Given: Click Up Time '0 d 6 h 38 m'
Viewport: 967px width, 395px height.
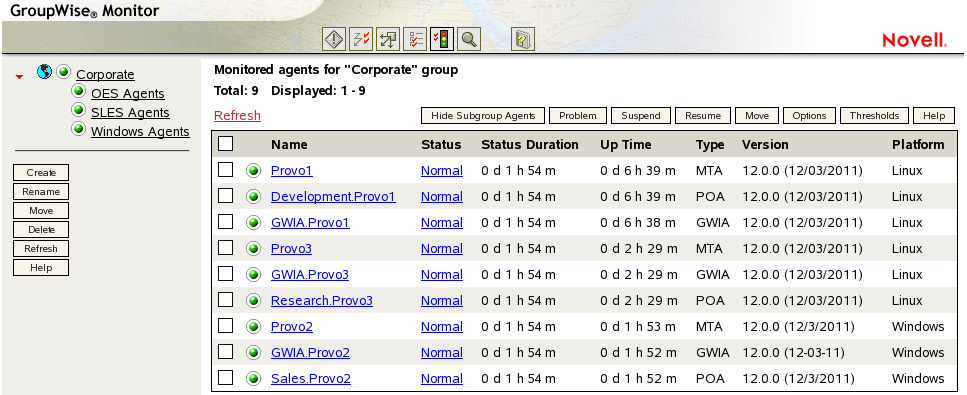Looking at the screenshot, I should 638,223.
